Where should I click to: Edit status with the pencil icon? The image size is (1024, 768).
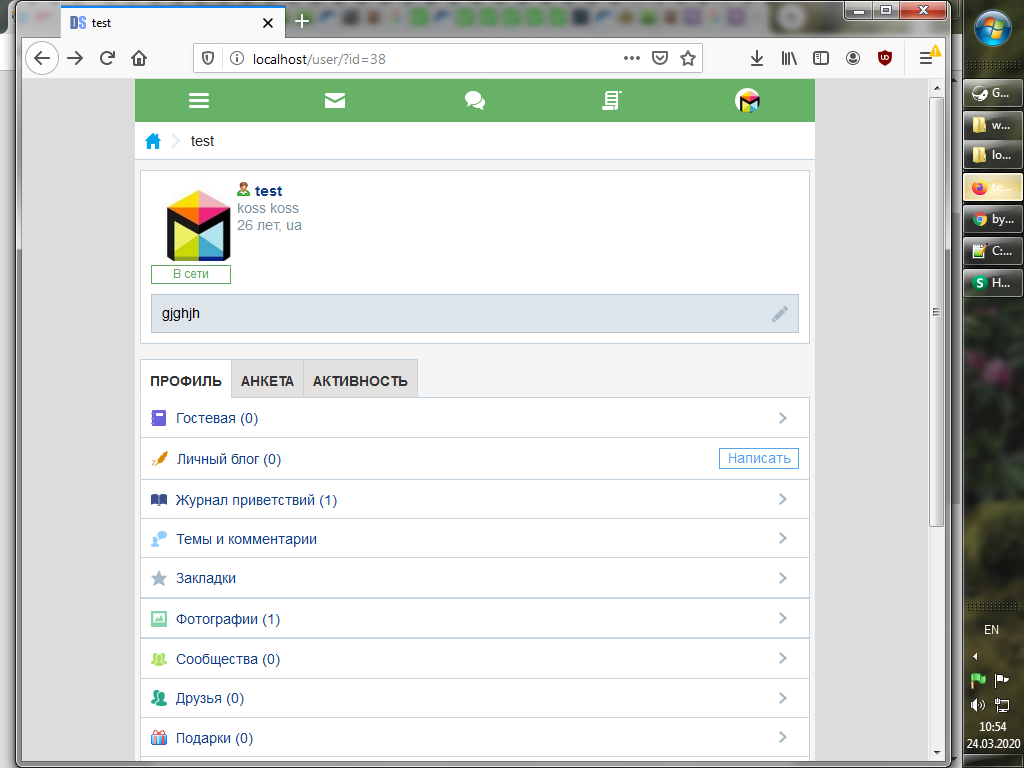(780, 314)
